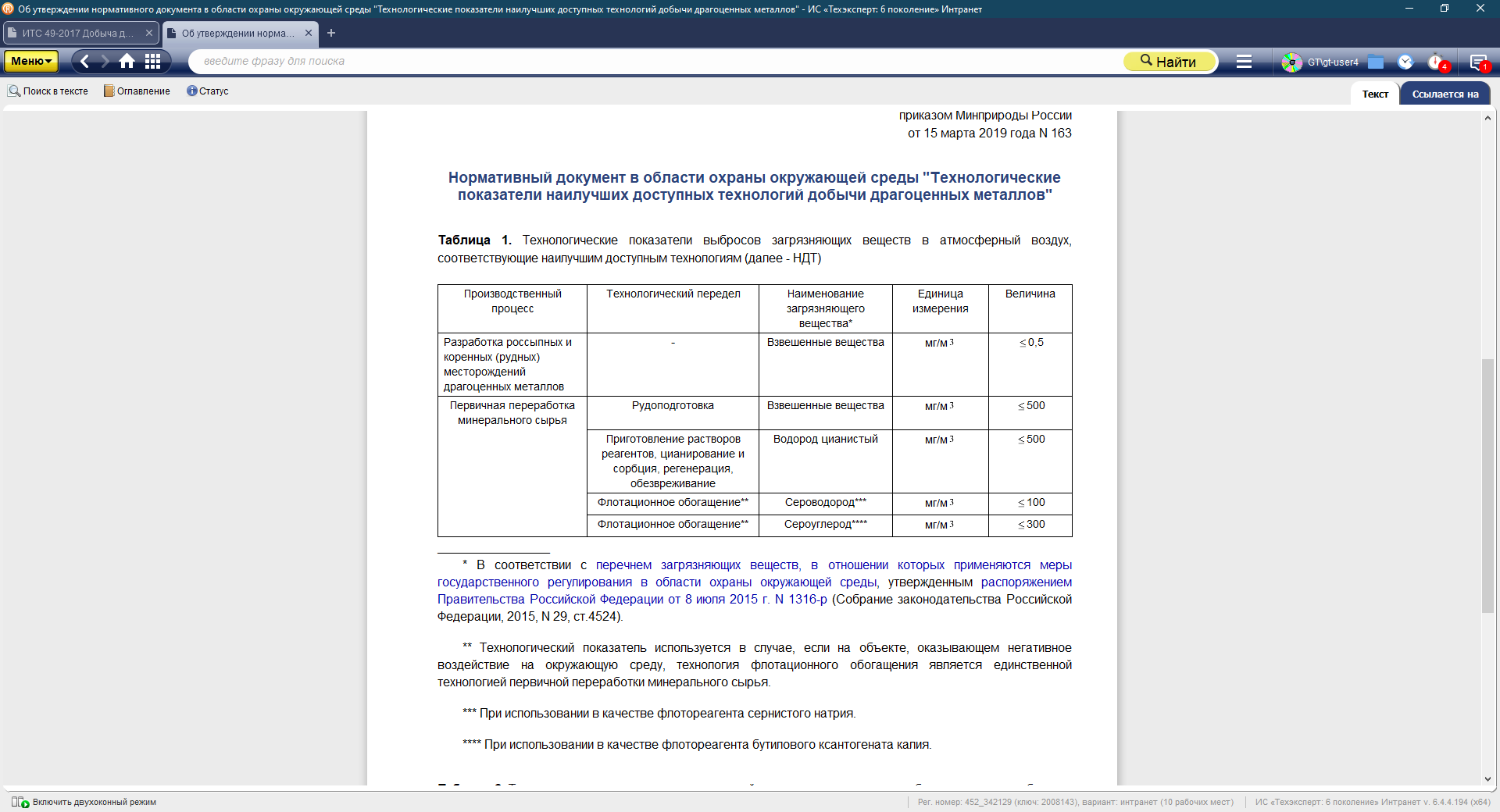This screenshot has height=812, width=1500.
Task: Show document Статус information
Action: (x=208, y=91)
